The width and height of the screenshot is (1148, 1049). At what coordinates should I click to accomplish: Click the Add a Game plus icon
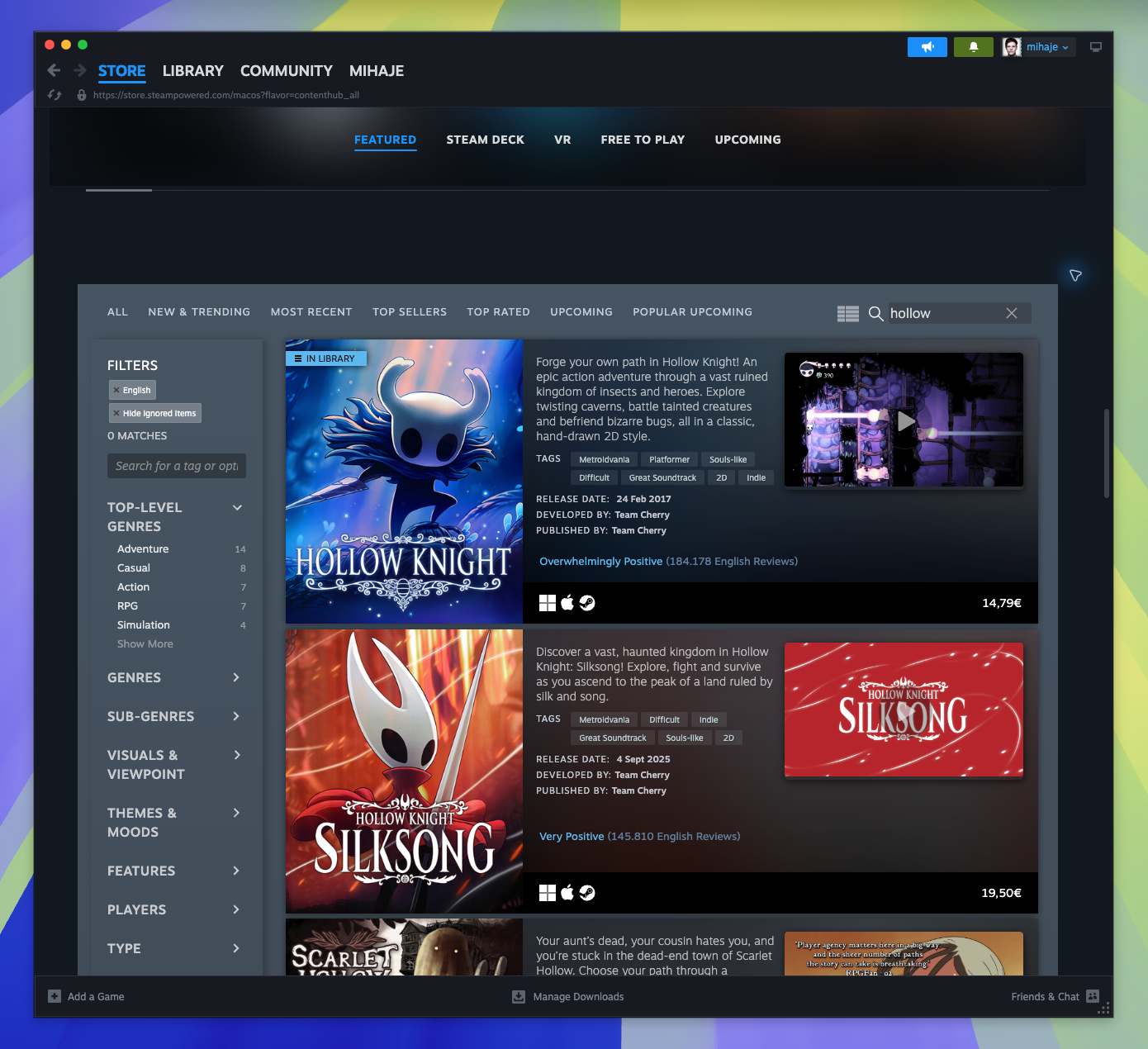click(55, 996)
